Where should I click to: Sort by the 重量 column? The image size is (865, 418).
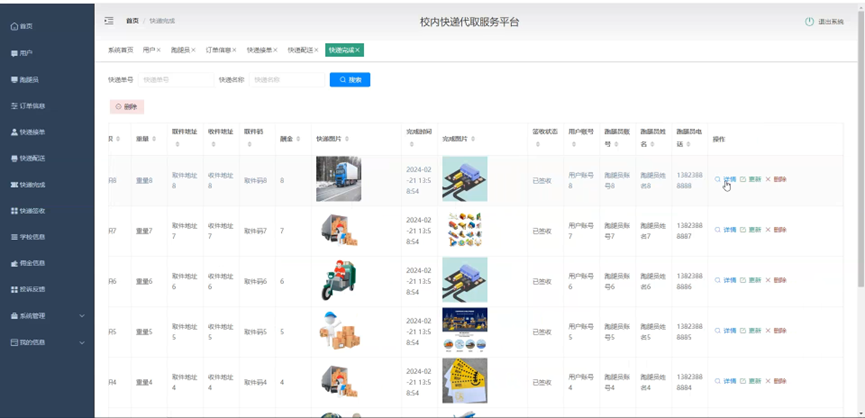tap(154, 140)
